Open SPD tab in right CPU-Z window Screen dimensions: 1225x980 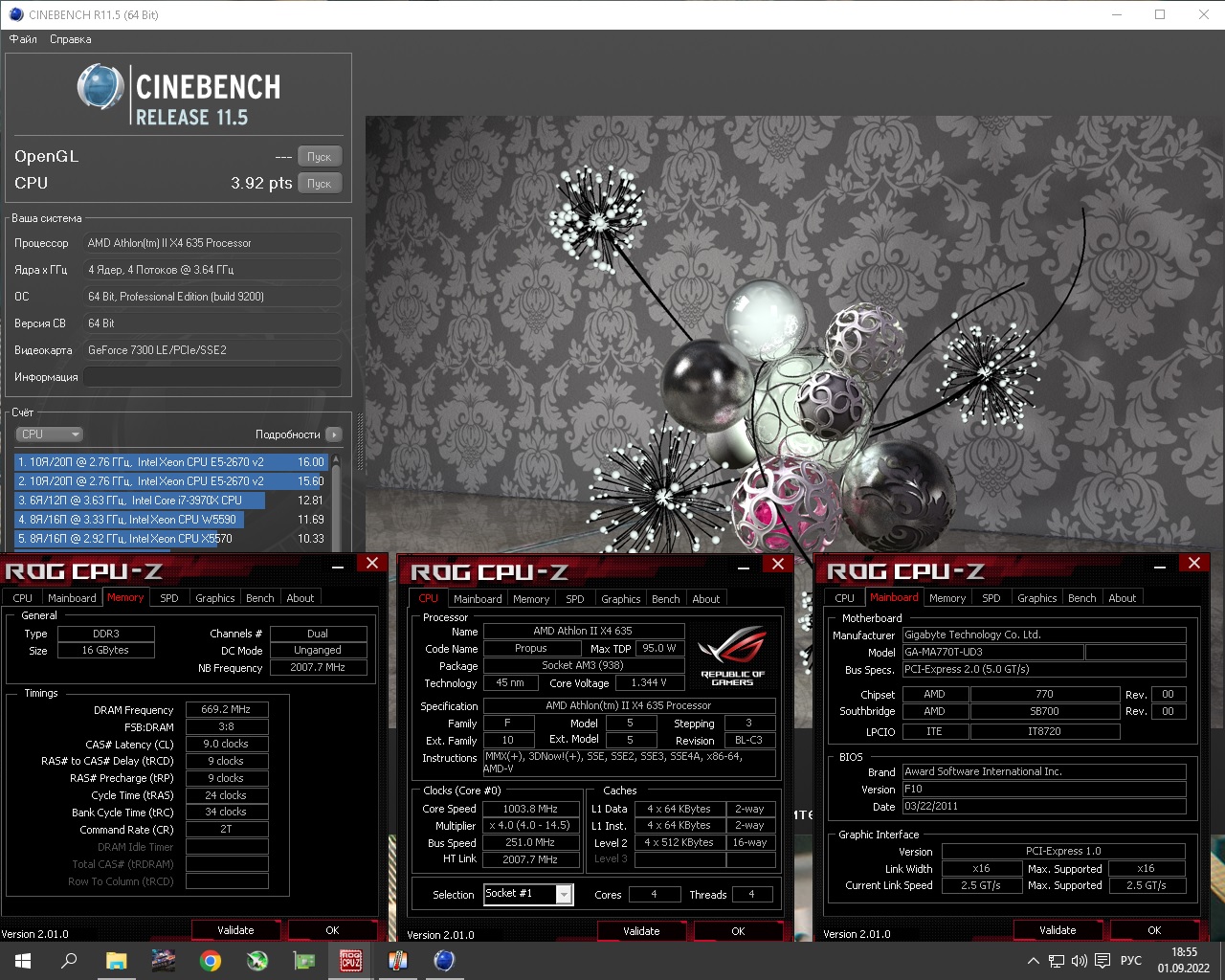point(991,598)
